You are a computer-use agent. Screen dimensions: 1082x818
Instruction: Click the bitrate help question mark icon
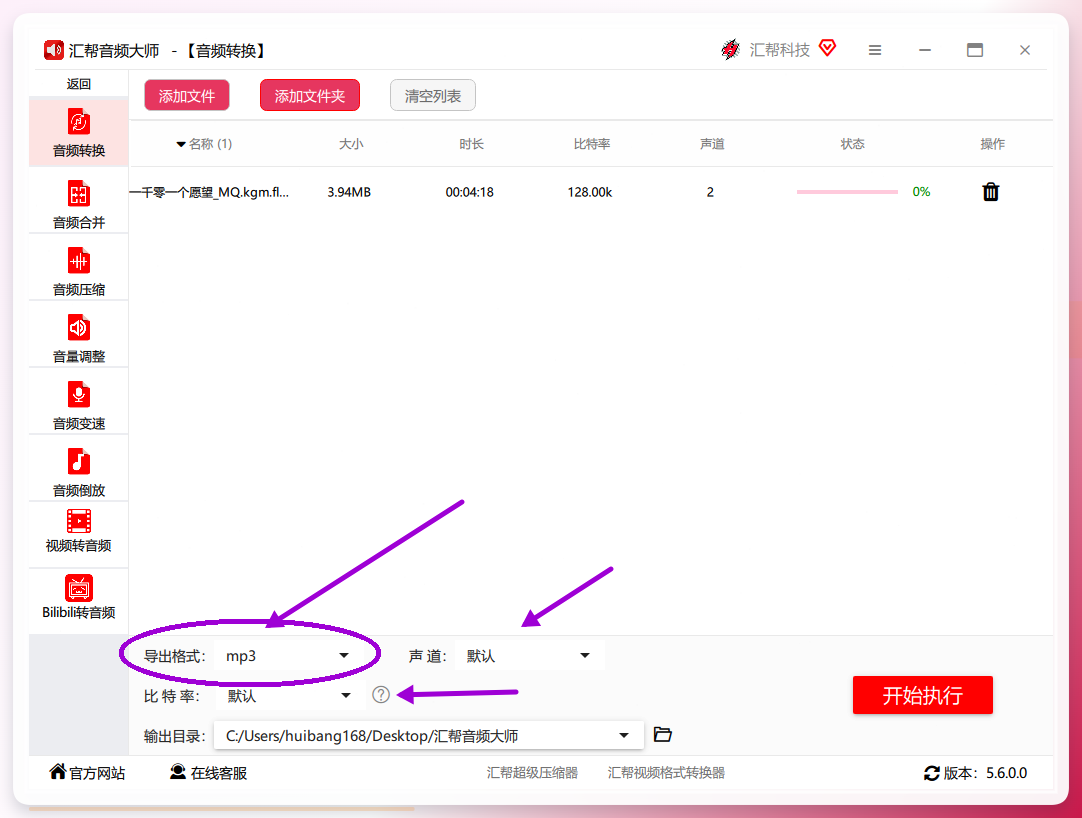pyautogui.click(x=381, y=694)
